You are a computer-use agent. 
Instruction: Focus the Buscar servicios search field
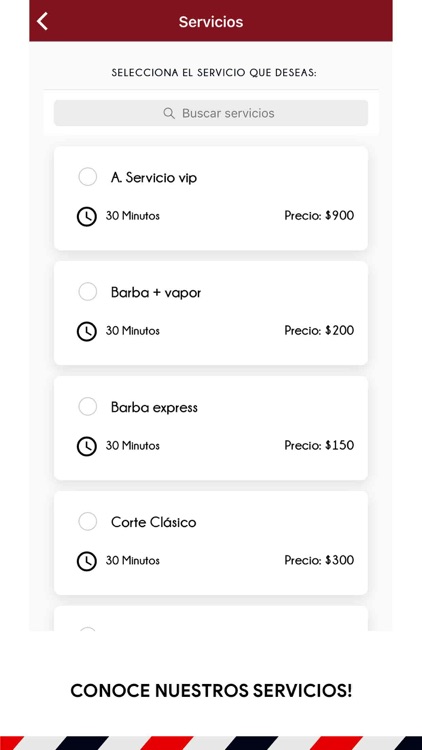coord(211,113)
